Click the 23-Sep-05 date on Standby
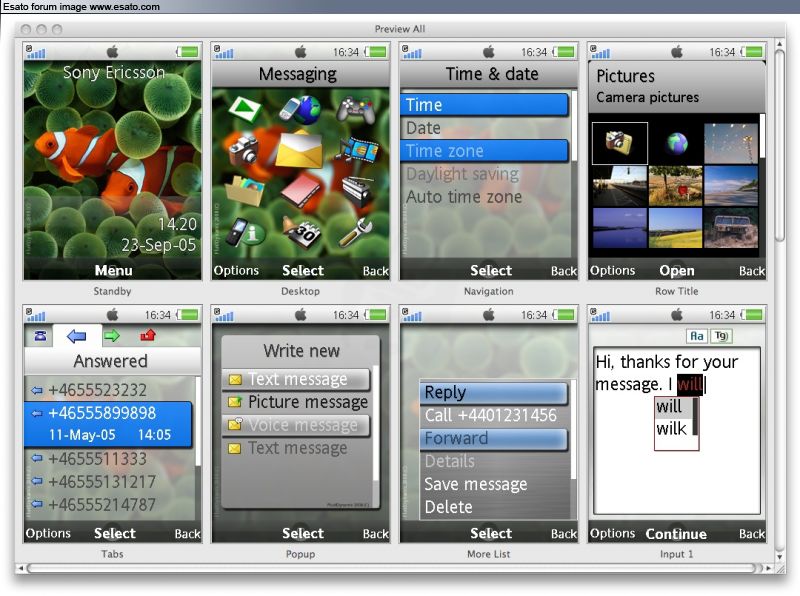Viewport: 800px width, 596px height. 159,245
